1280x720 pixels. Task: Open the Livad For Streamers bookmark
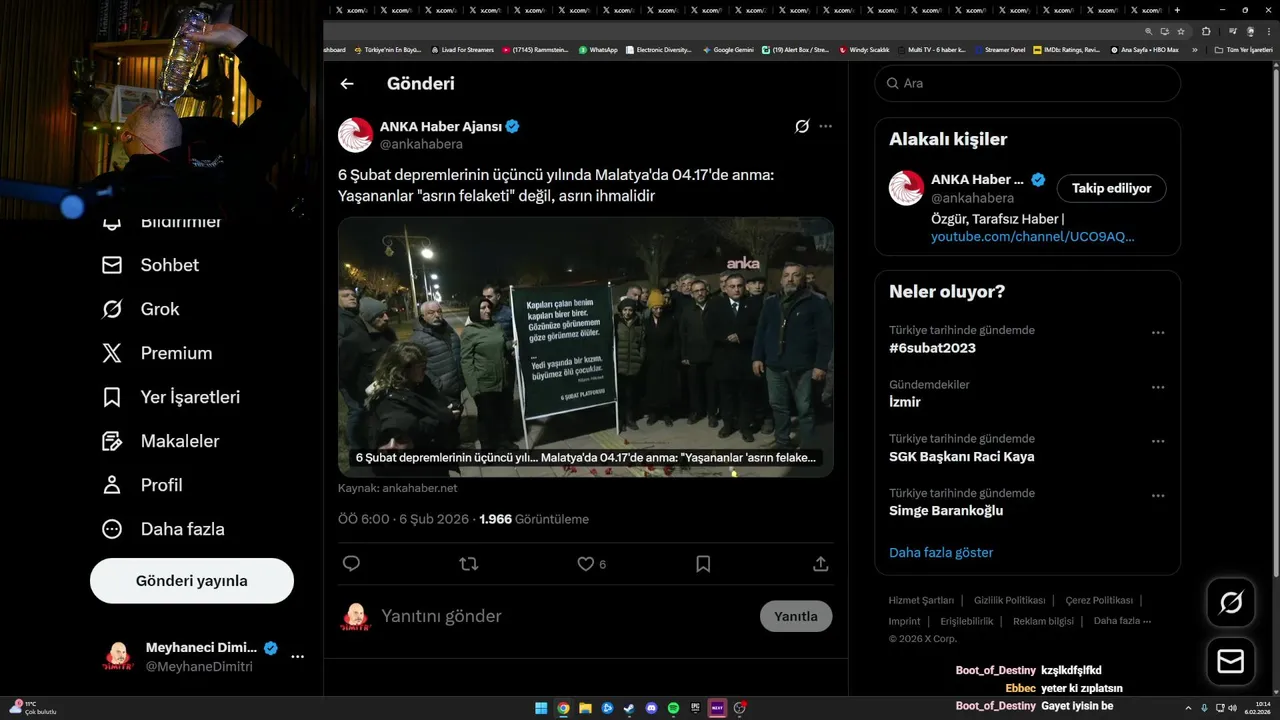click(x=462, y=50)
